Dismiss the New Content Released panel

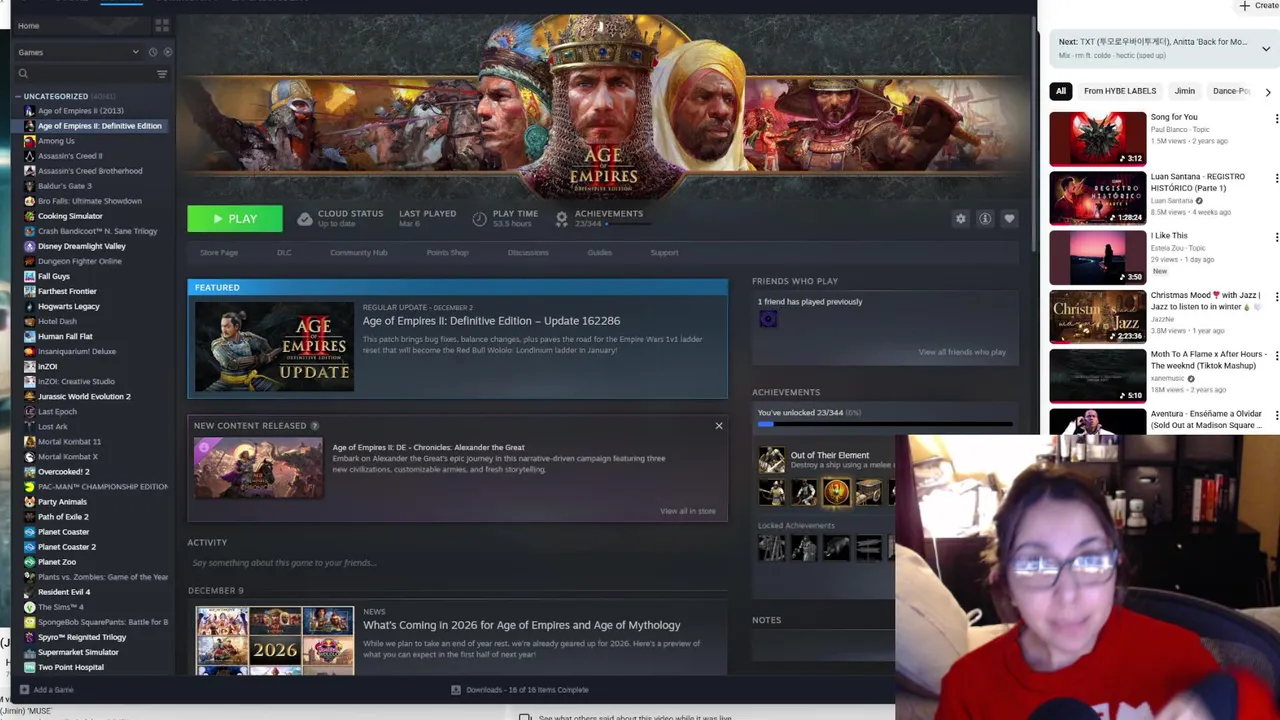(718, 426)
